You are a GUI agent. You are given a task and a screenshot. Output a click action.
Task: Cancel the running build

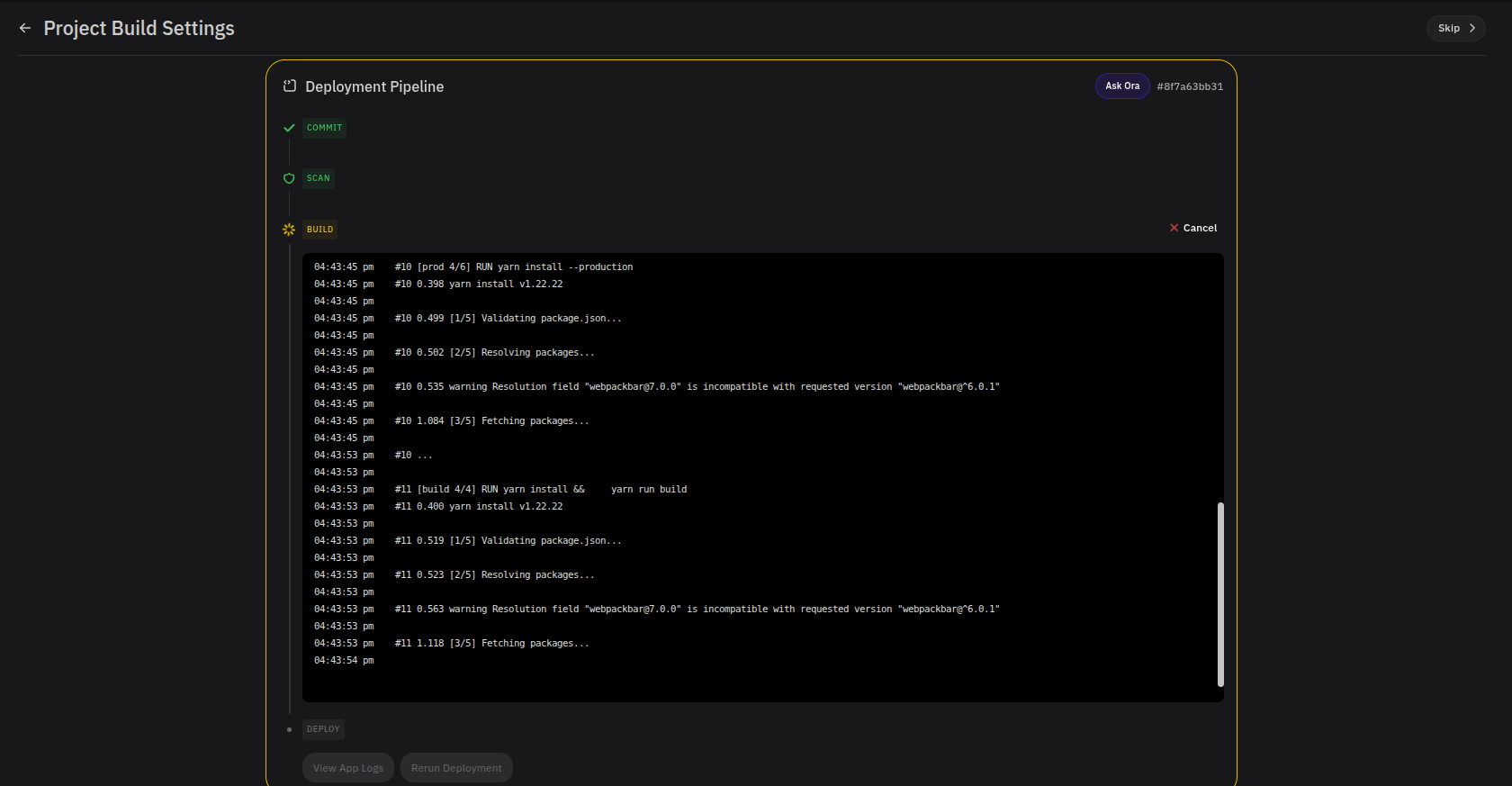pos(1193,228)
